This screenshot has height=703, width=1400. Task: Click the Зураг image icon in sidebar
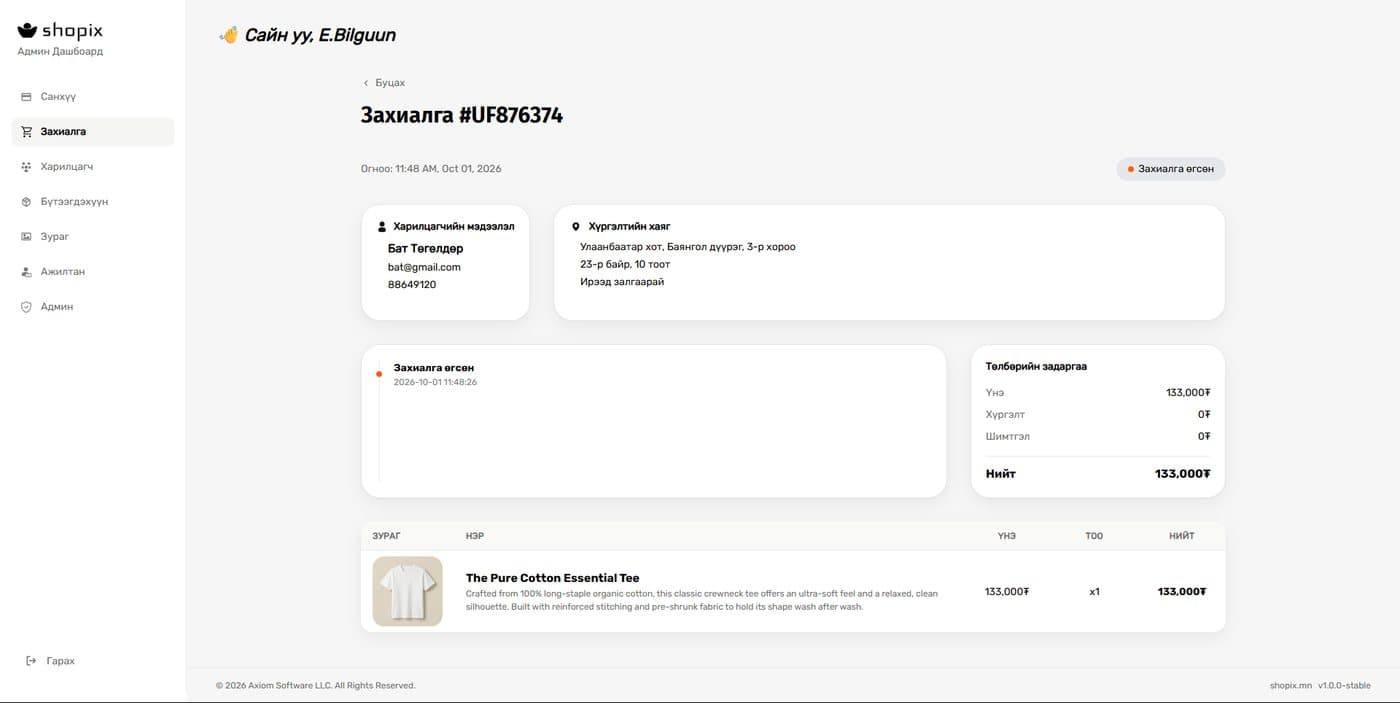click(26, 237)
